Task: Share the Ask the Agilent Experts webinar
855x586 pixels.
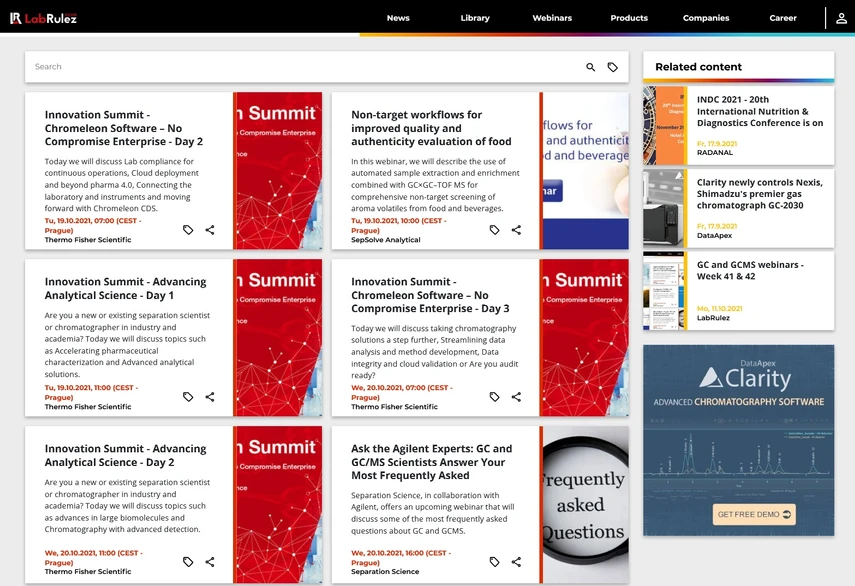Action: click(516, 562)
